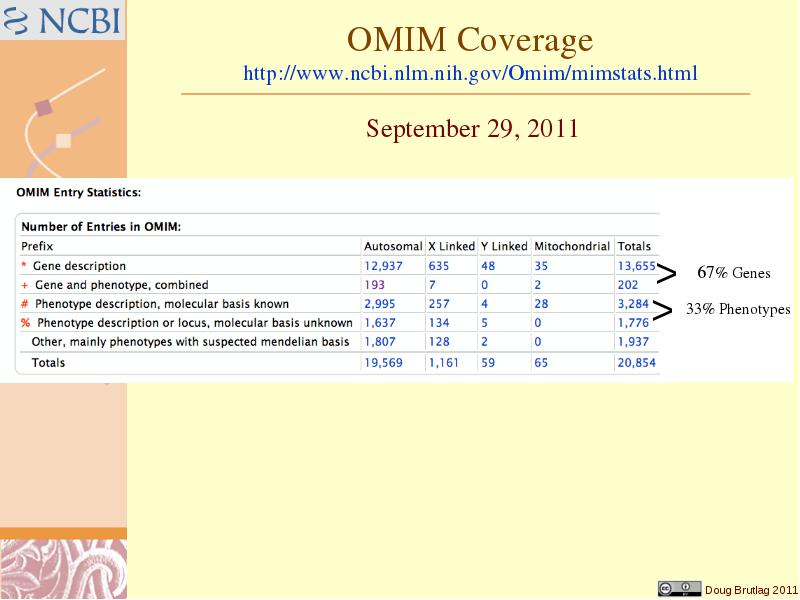Screen dimensions: 800x600
Task: Click the Totals column header
Action: [634, 246]
